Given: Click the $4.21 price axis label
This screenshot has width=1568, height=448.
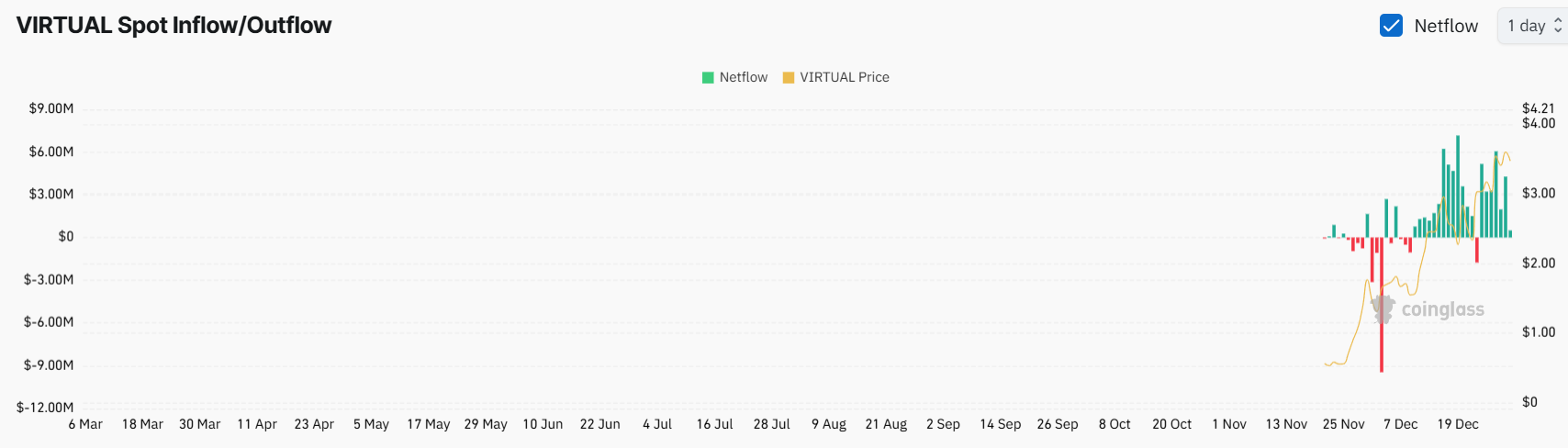Looking at the screenshot, I should click(1539, 108).
